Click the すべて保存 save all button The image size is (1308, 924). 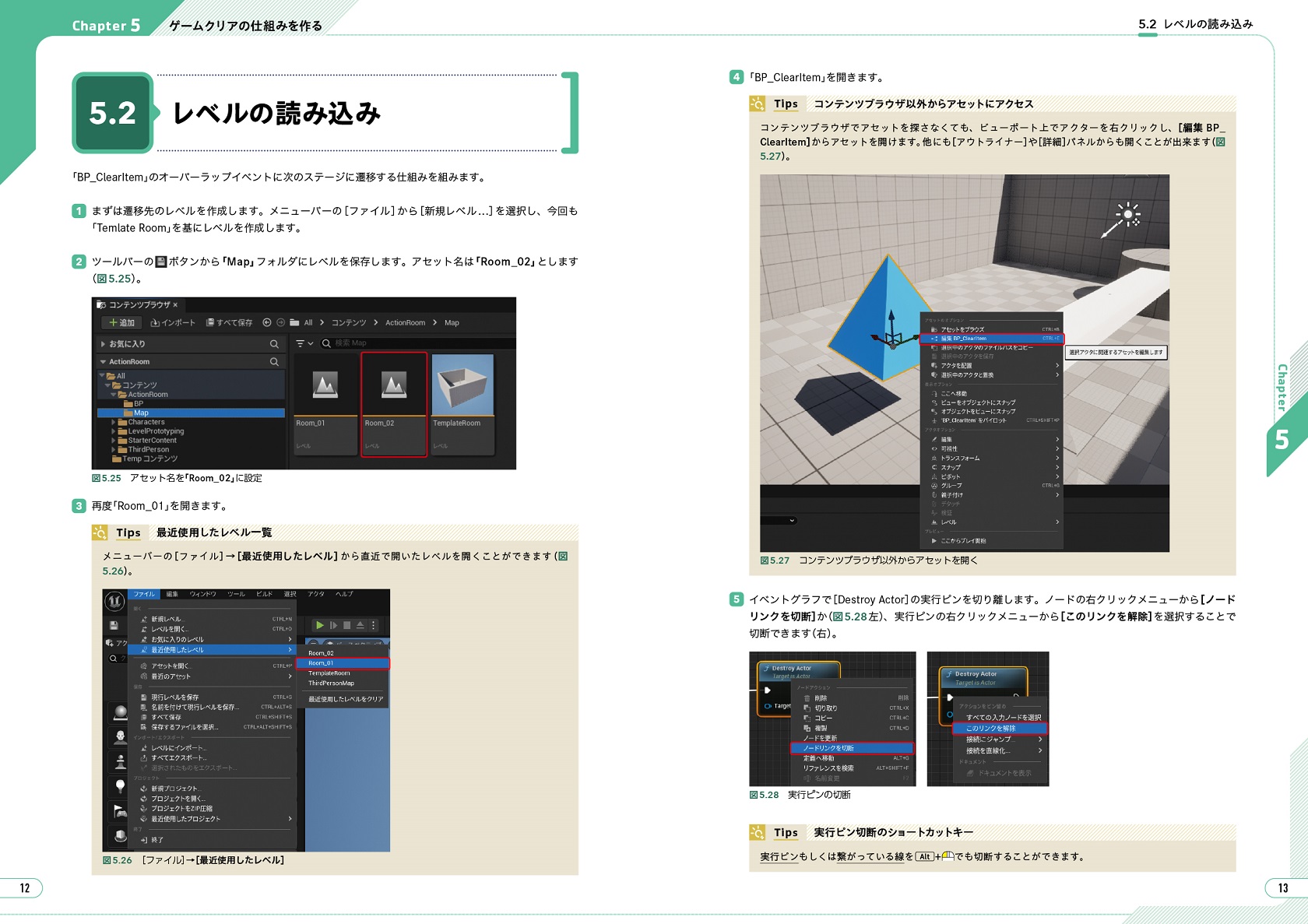(x=229, y=322)
